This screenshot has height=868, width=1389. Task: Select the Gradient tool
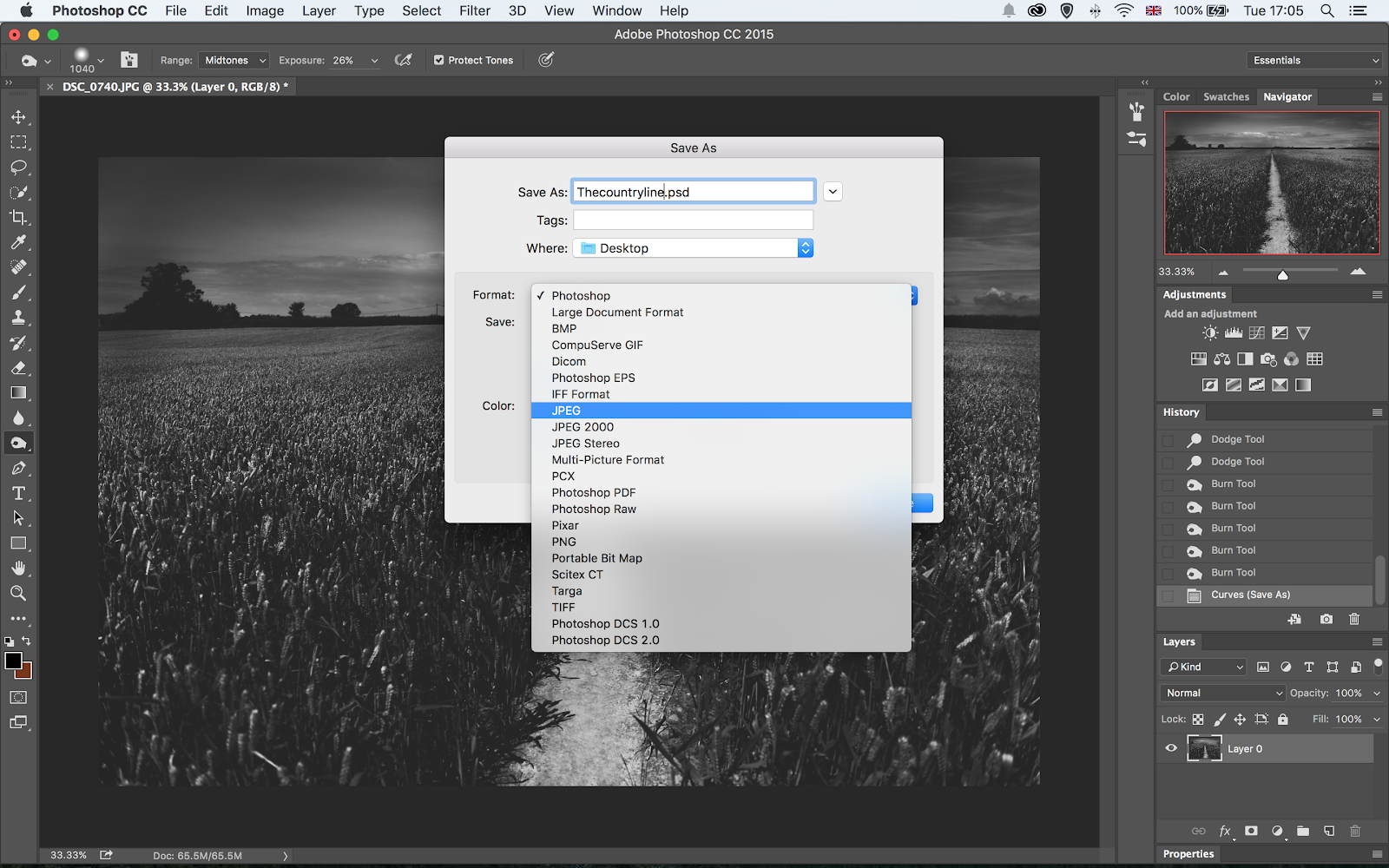[x=18, y=393]
